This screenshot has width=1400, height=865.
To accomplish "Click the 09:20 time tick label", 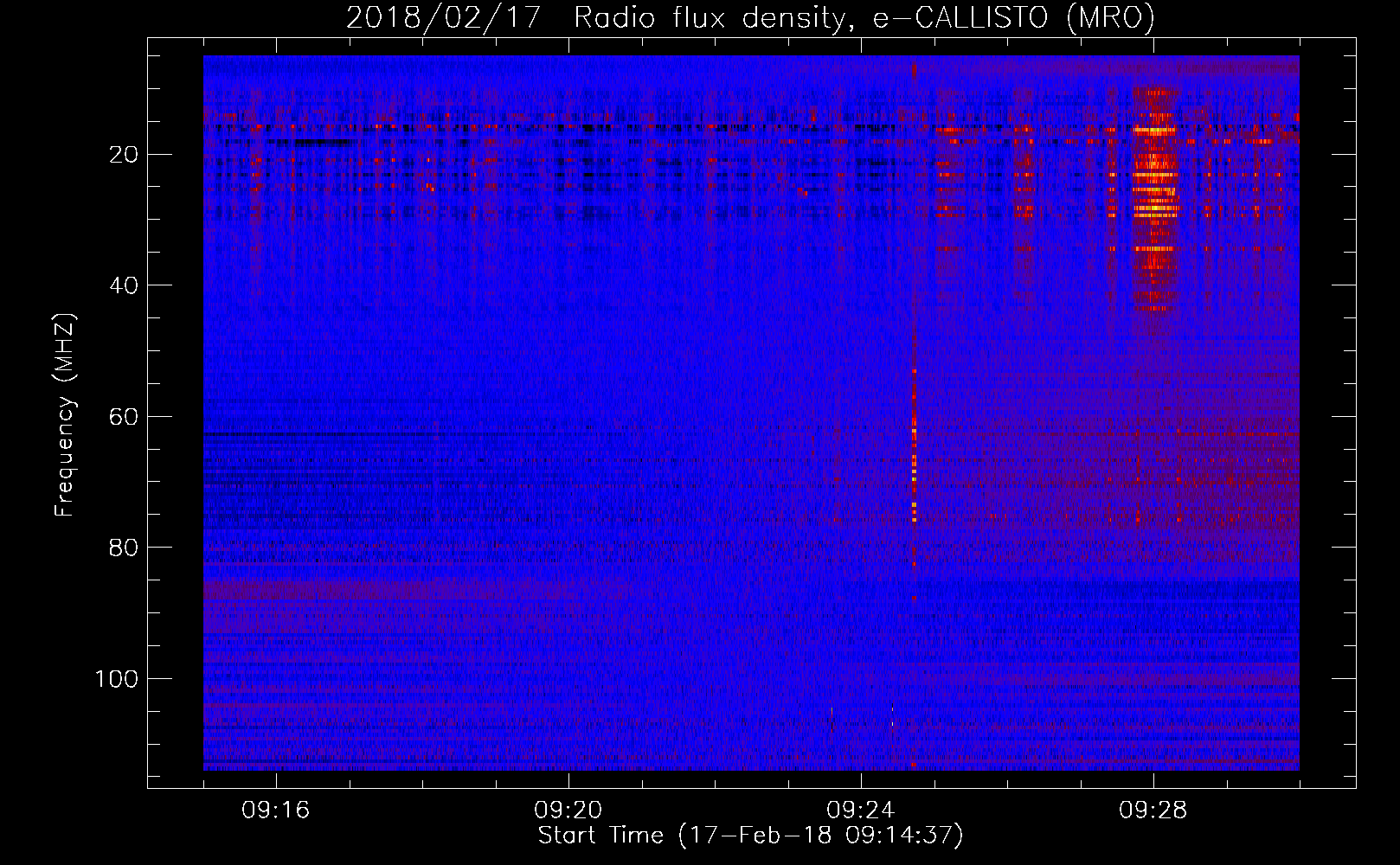I will (x=568, y=811).
